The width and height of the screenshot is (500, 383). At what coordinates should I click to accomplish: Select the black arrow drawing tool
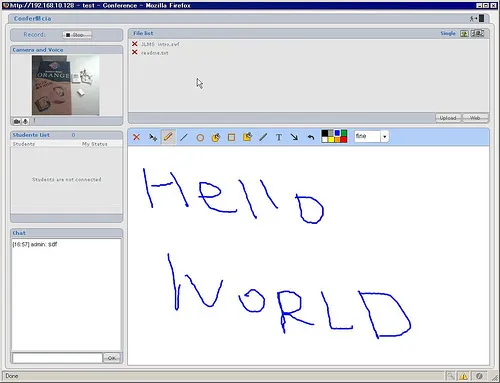294,137
